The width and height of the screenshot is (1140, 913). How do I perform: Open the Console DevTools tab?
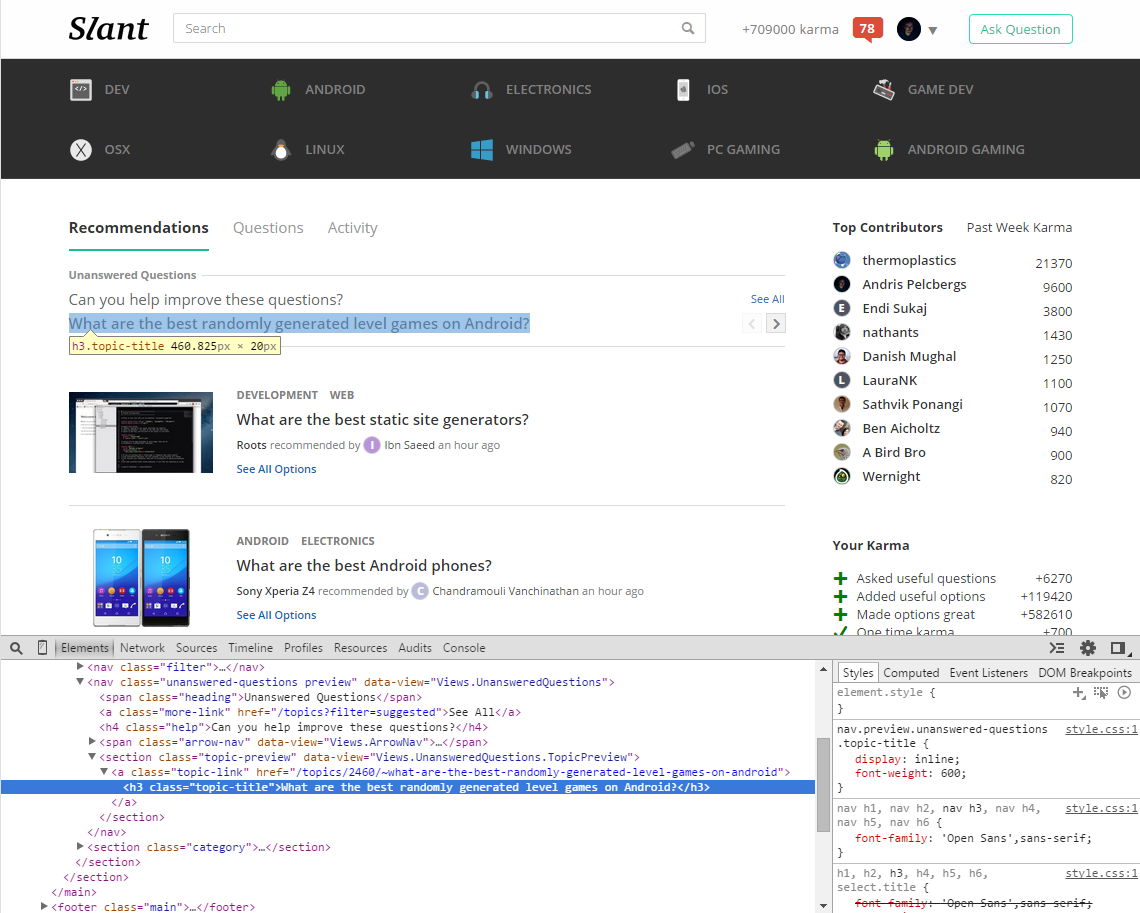coord(464,648)
